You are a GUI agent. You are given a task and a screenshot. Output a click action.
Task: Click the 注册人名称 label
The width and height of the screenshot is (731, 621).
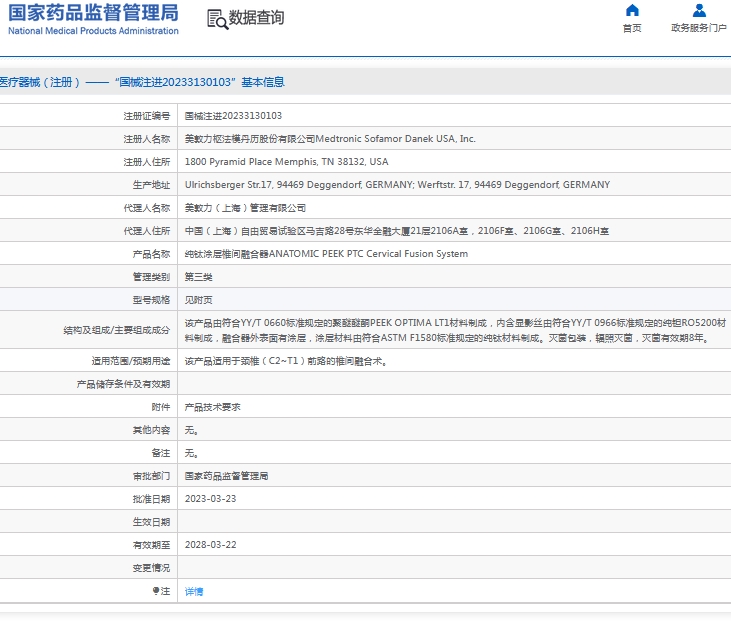tap(146, 138)
